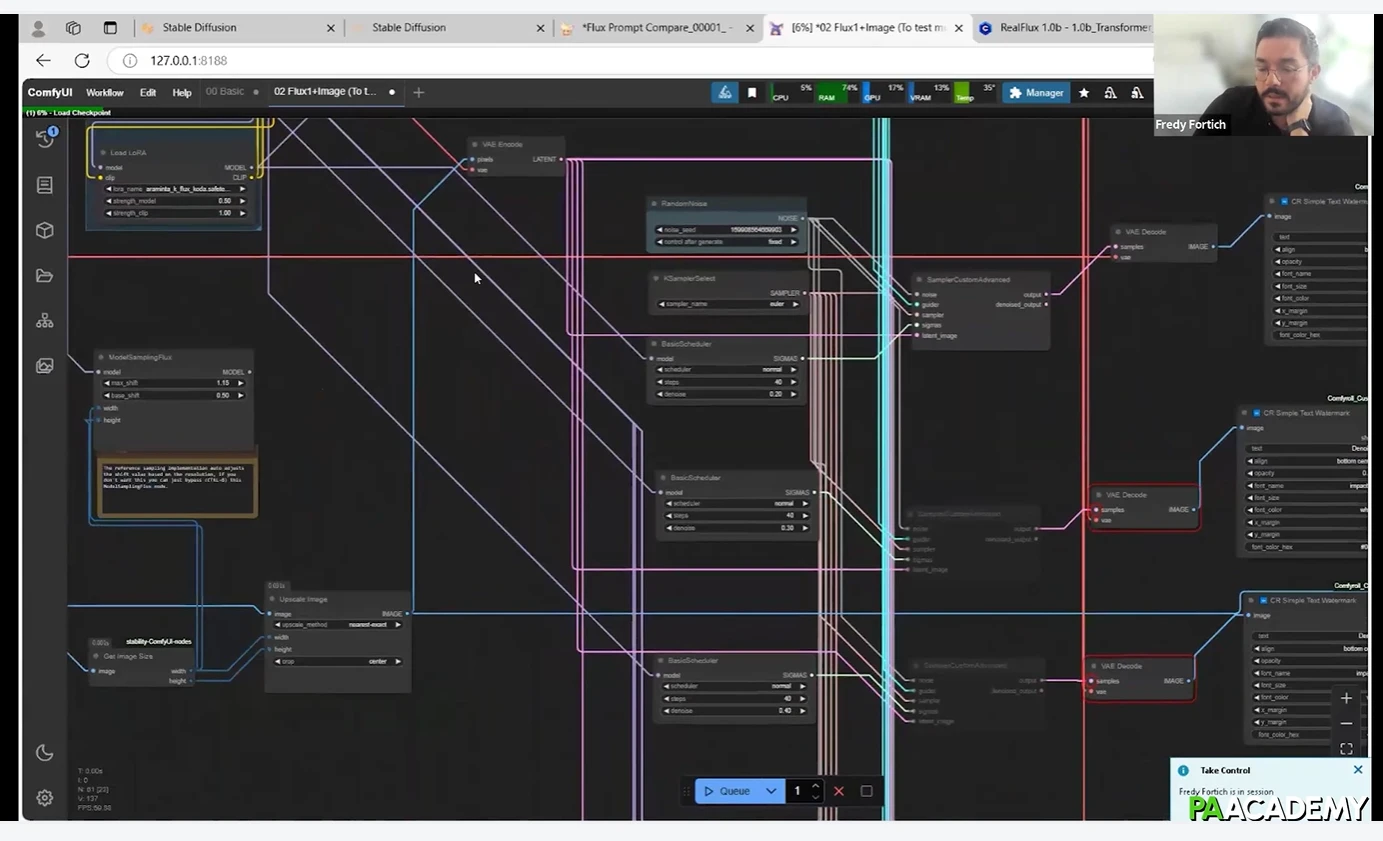Adjust base_shift value in ModelSamplingFlux

pyautogui.click(x=174, y=395)
